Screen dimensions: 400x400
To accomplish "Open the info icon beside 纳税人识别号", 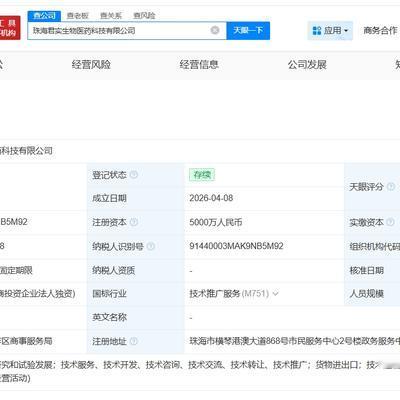I will tap(151, 246).
